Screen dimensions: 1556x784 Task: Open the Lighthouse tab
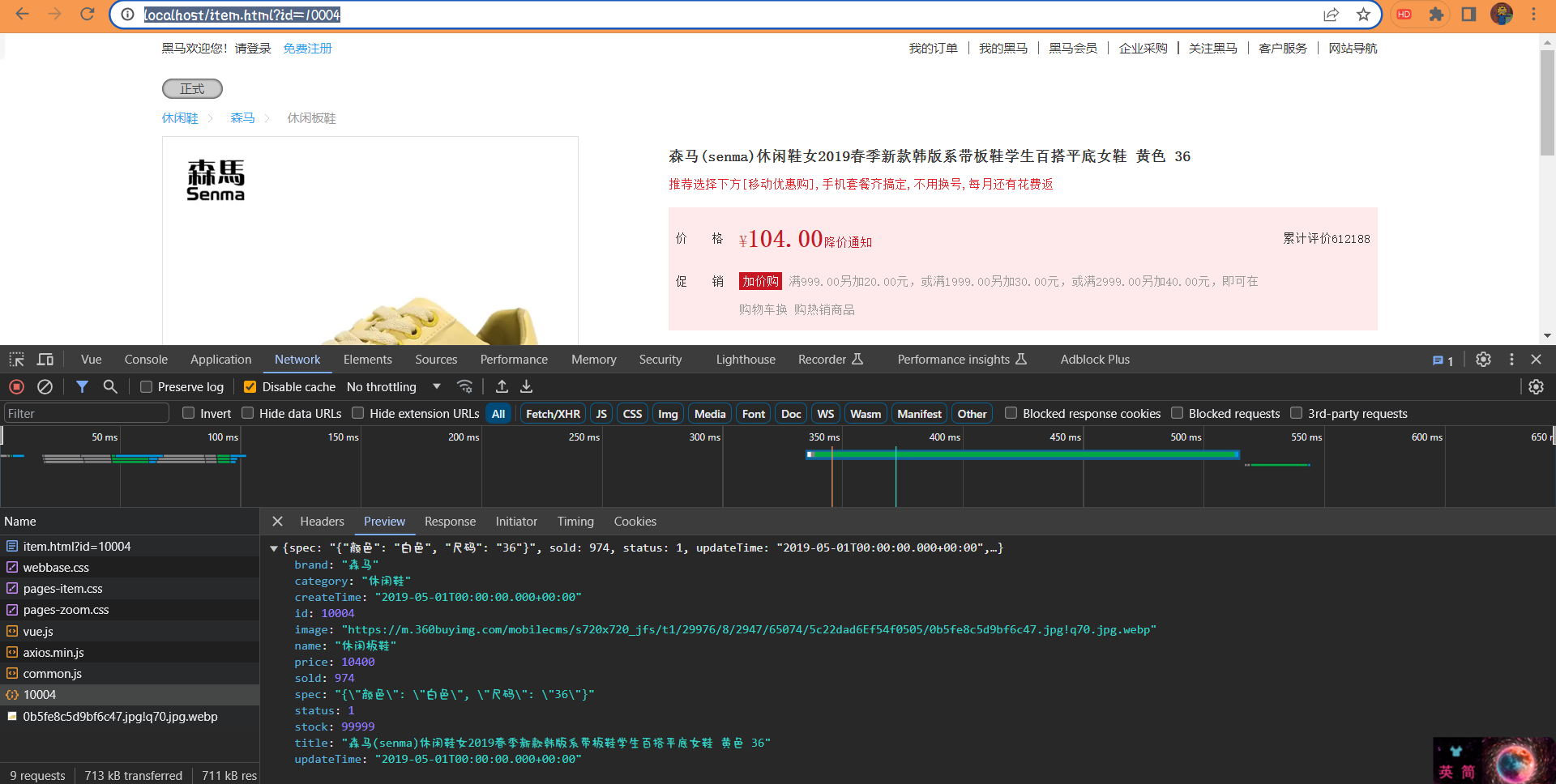(x=746, y=360)
